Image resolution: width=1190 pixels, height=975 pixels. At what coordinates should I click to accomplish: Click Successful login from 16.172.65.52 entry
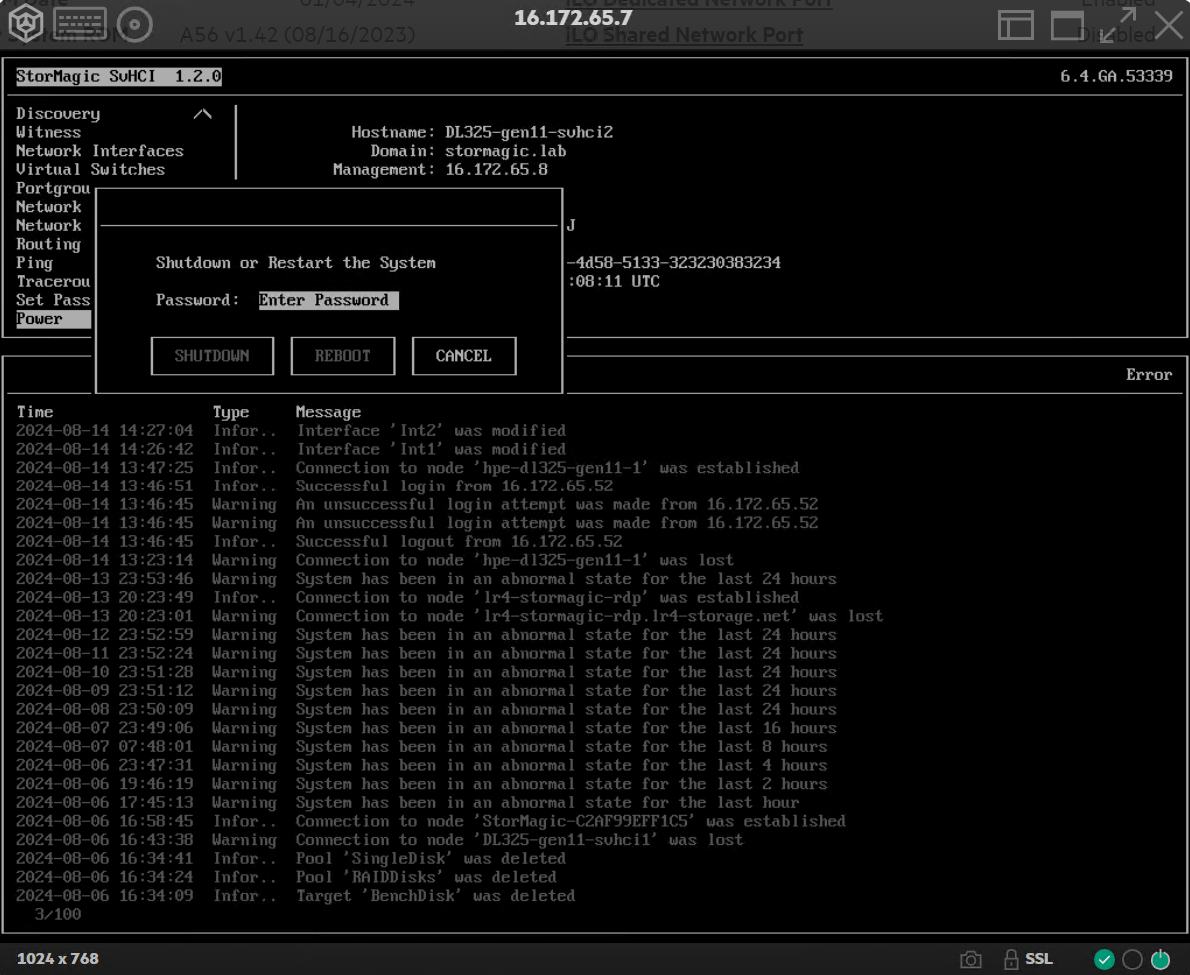[x=454, y=486]
